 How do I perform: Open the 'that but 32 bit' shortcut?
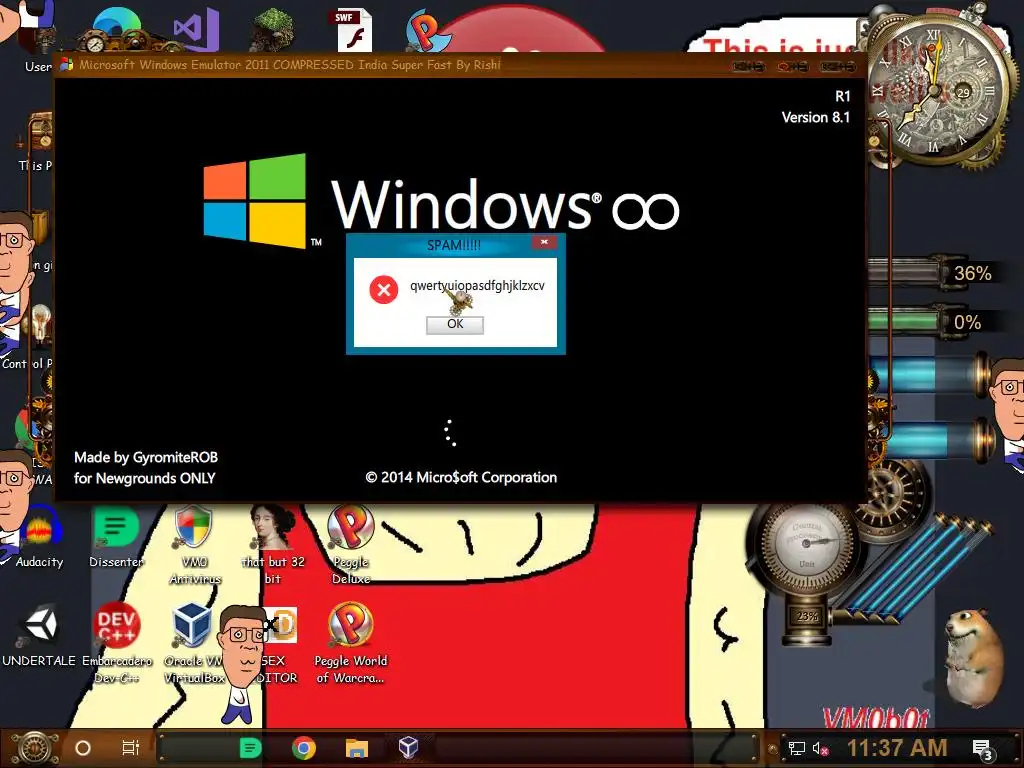click(273, 545)
